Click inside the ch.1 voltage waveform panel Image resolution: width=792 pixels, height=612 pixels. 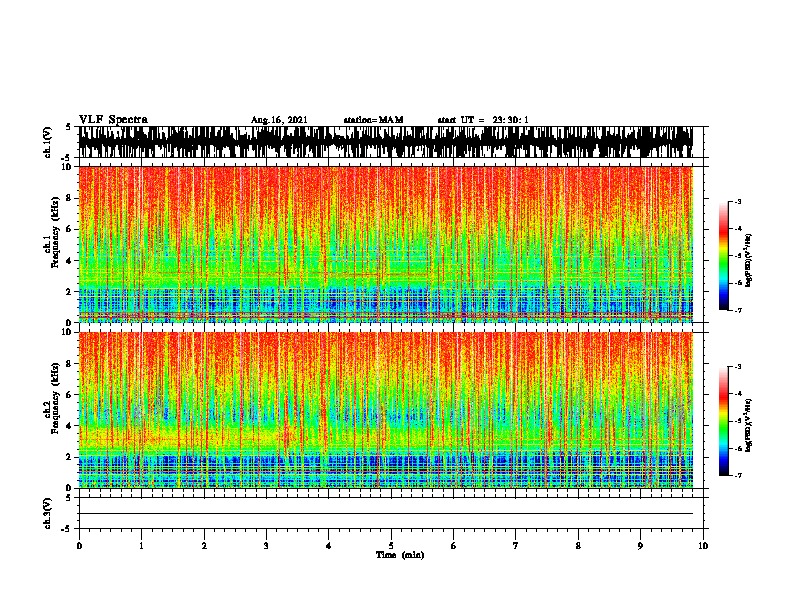coord(386,142)
